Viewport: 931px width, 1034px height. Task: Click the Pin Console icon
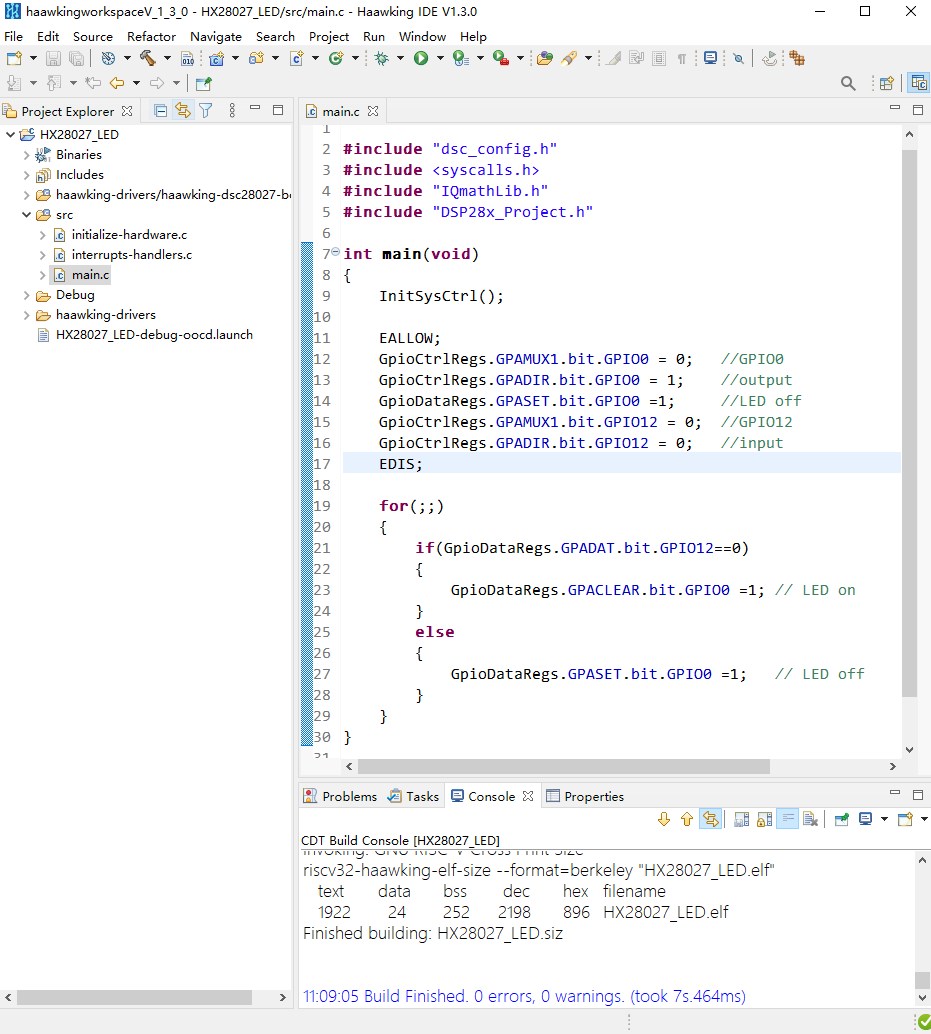[842, 819]
